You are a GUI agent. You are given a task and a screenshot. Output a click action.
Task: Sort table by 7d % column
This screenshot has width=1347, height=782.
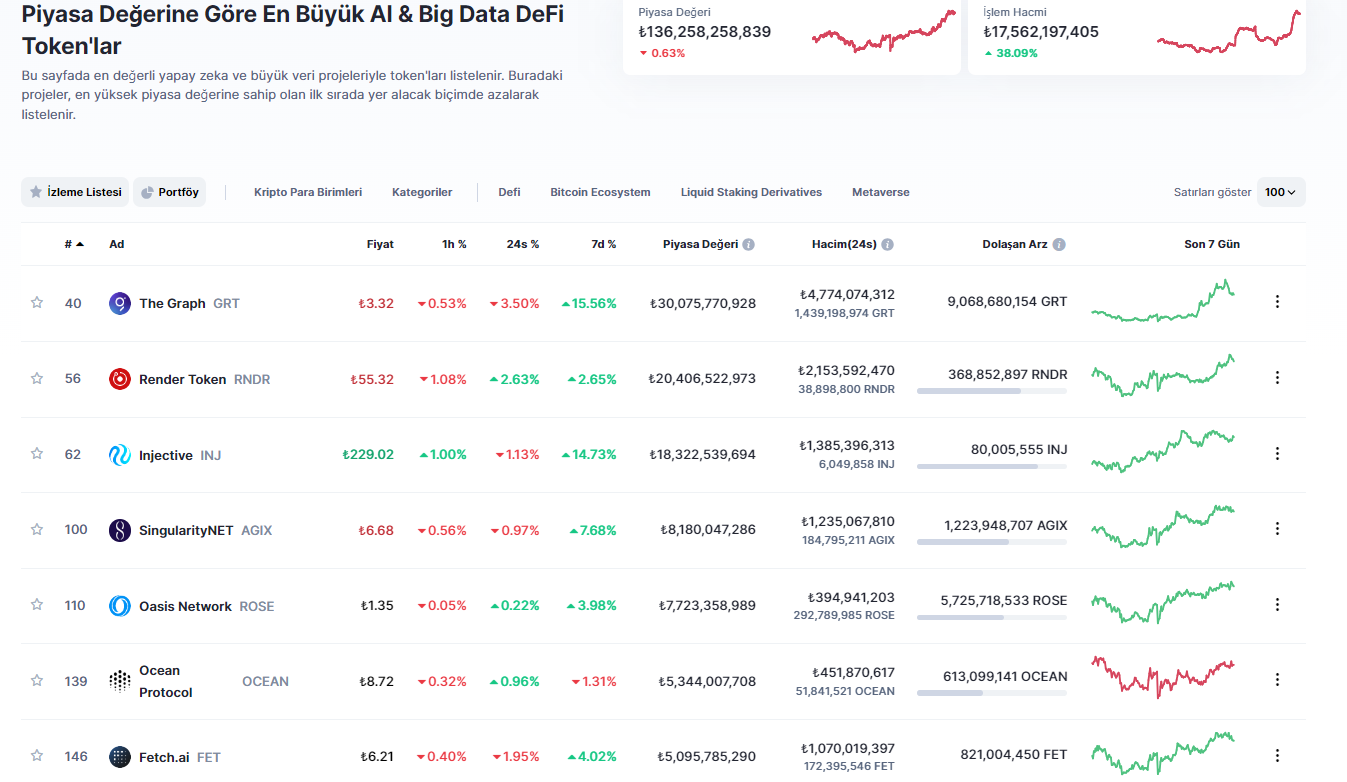[x=602, y=244]
